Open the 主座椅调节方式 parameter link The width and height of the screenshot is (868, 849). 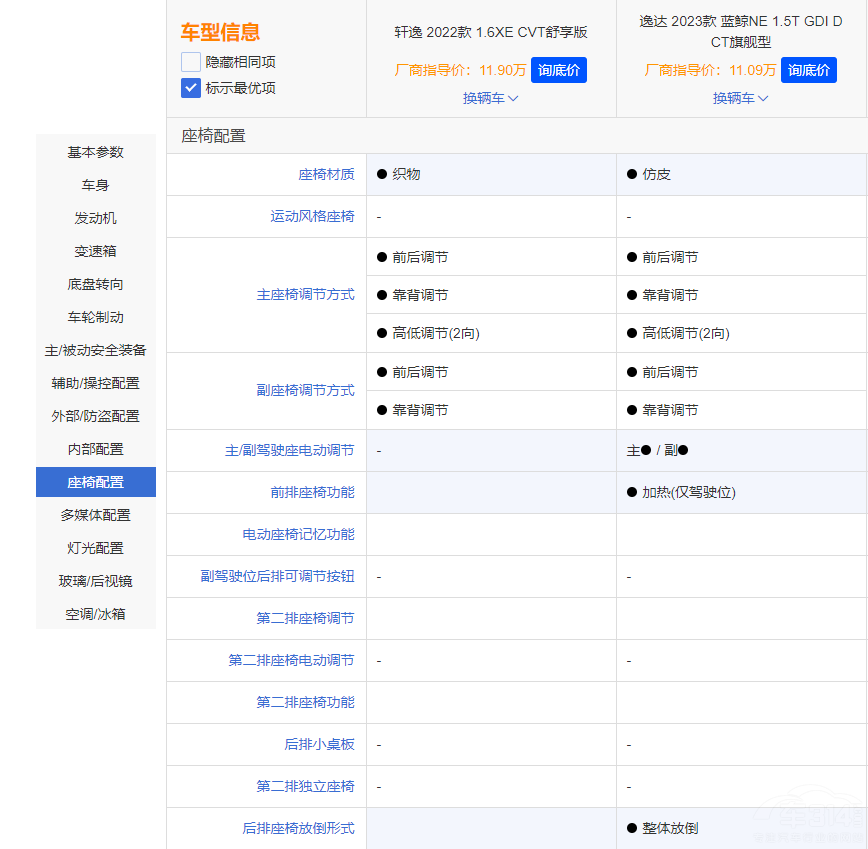(x=305, y=295)
